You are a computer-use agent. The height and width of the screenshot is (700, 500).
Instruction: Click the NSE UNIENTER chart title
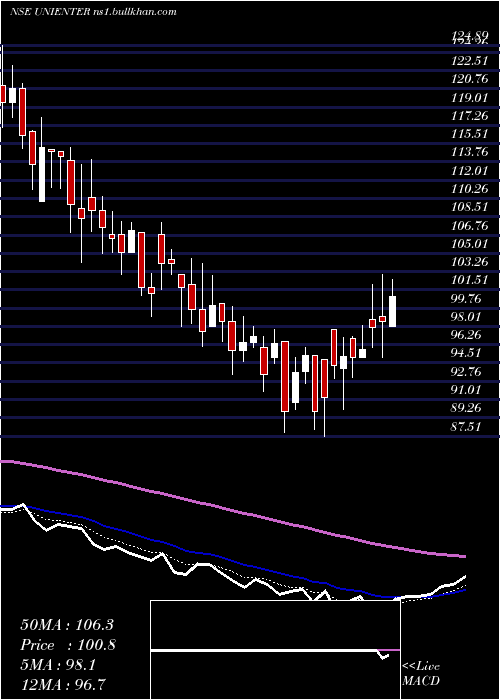[x=50, y=12]
